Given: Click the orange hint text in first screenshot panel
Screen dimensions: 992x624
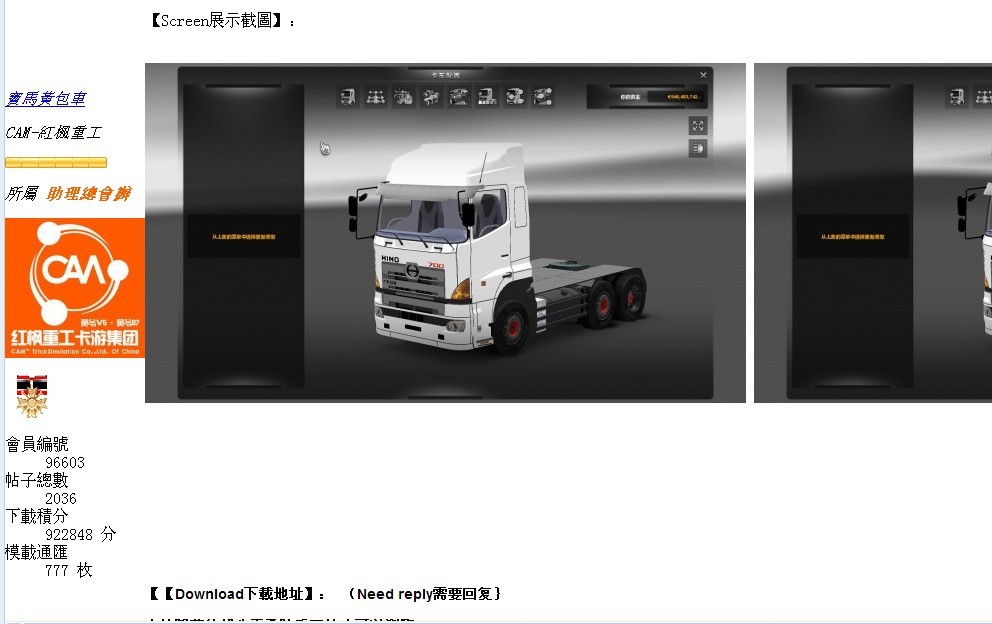Looking at the screenshot, I should pyautogui.click(x=244, y=237).
